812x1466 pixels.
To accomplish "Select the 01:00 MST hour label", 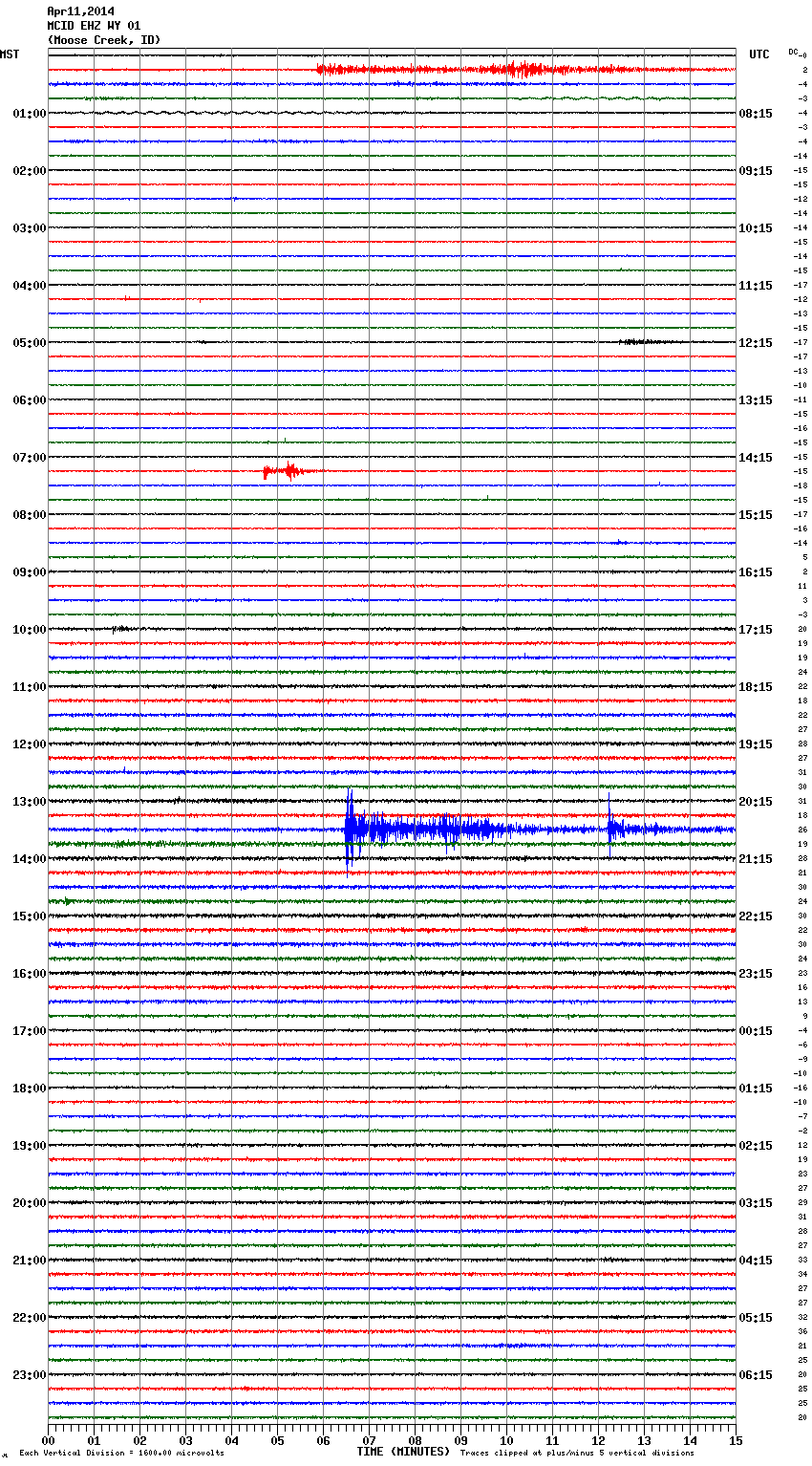I will coord(29,114).
